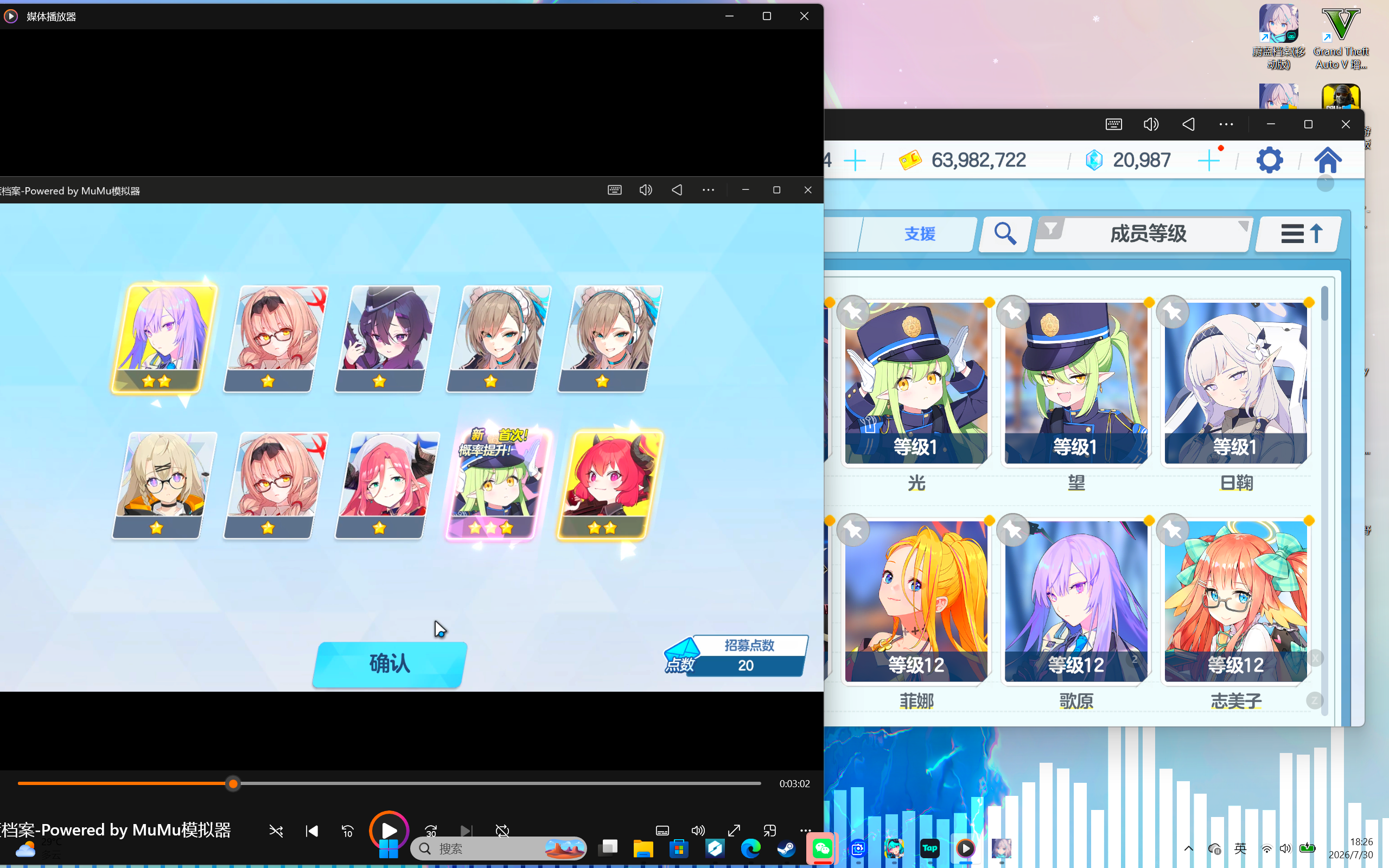Switch media player to mini player view
This screenshot has width=1389, height=868.
(x=770, y=831)
